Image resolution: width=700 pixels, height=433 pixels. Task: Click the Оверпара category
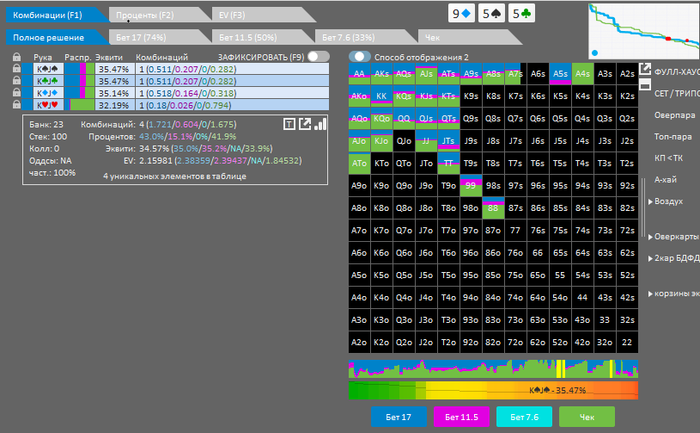click(675, 115)
